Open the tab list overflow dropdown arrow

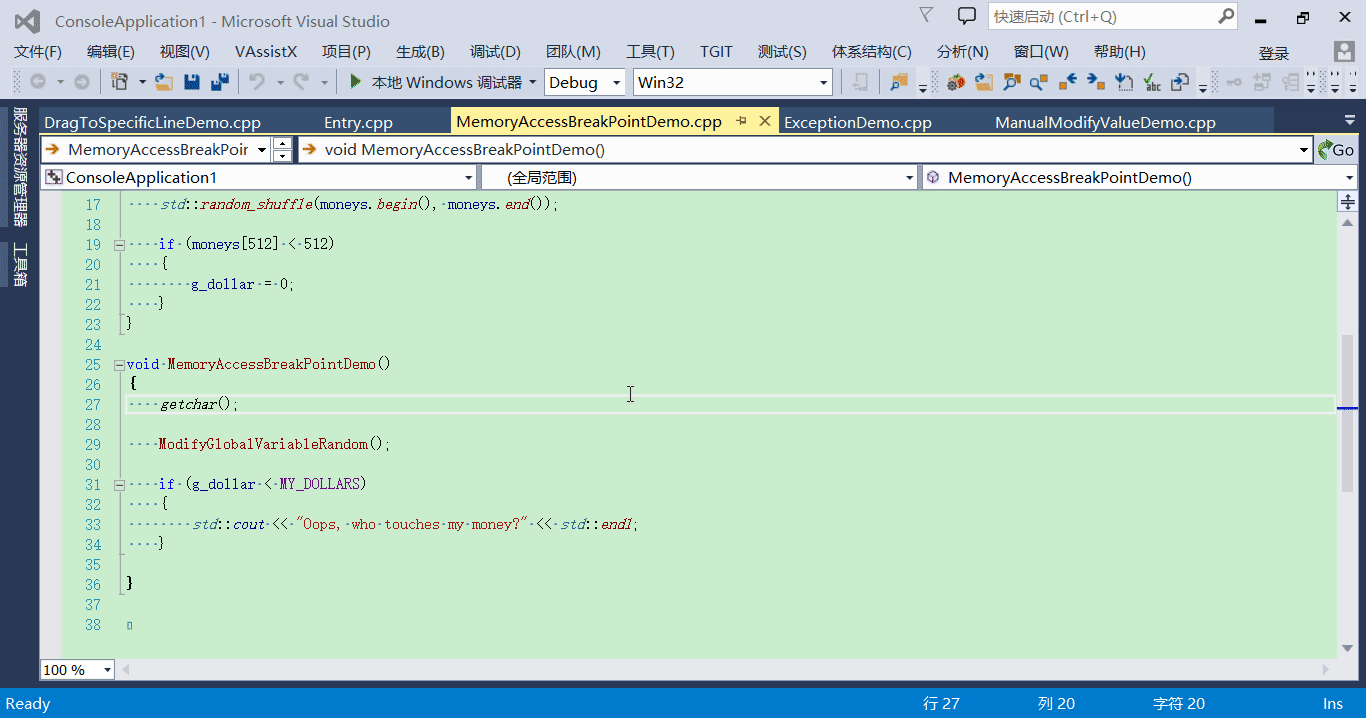coord(1349,120)
